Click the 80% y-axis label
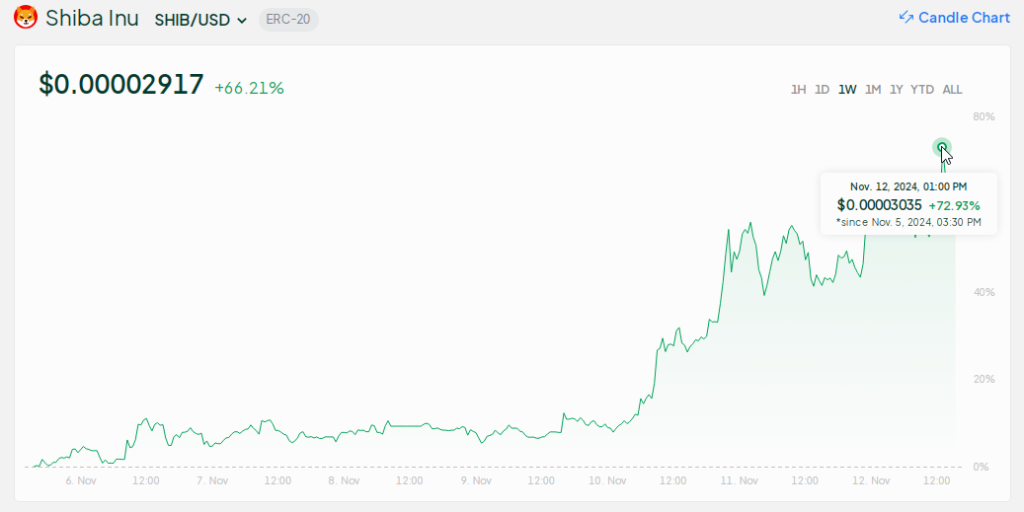Viewport: 1024px width, 512px height. (x=983, y=117)
